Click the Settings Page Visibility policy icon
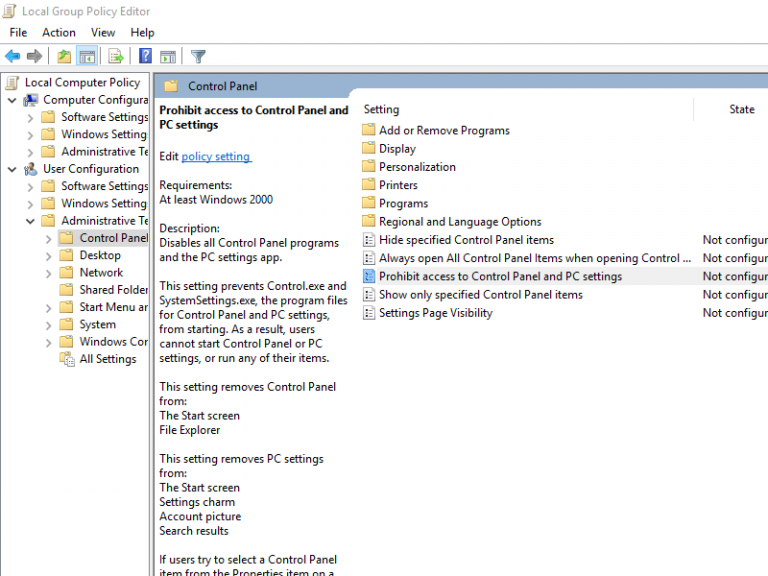The height and width of the screenshot is (576, 768). pyautogui.click(x=369, y=313)
